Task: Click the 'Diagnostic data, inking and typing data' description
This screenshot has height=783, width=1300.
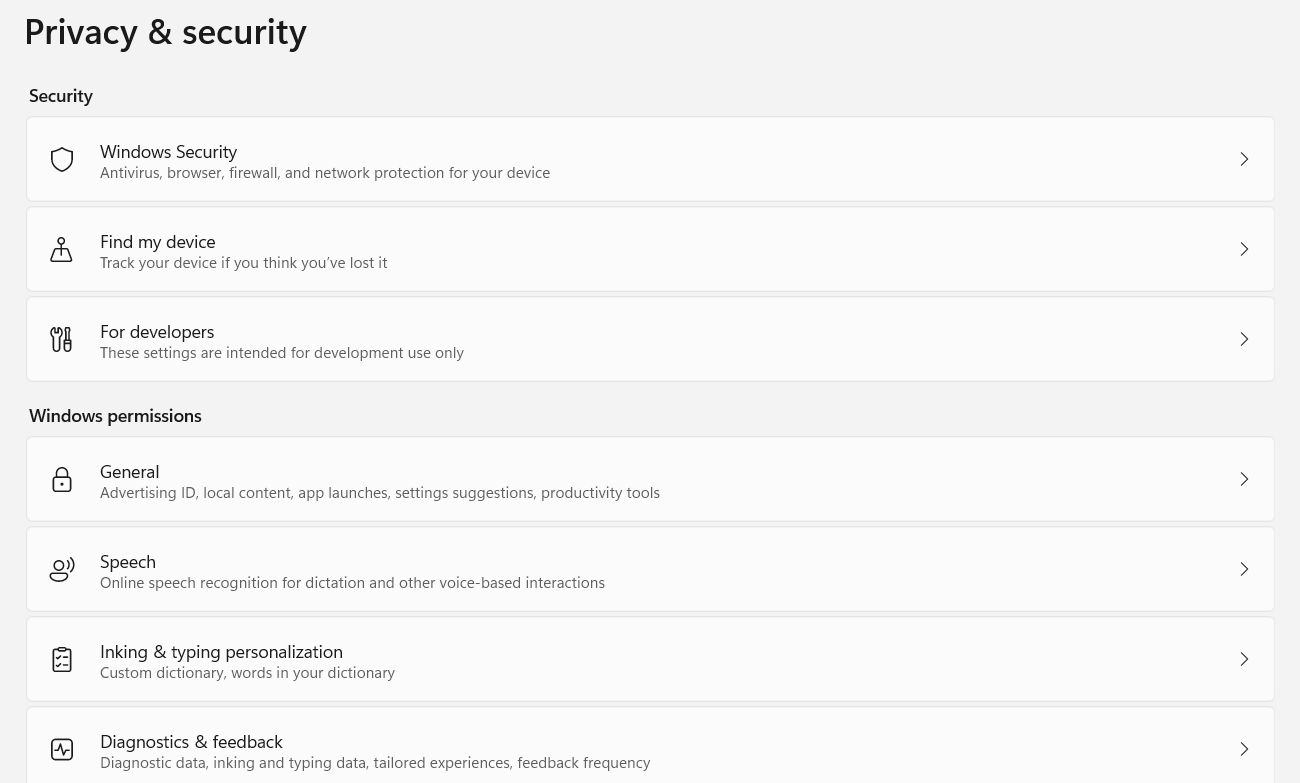Action: [375, 763]
